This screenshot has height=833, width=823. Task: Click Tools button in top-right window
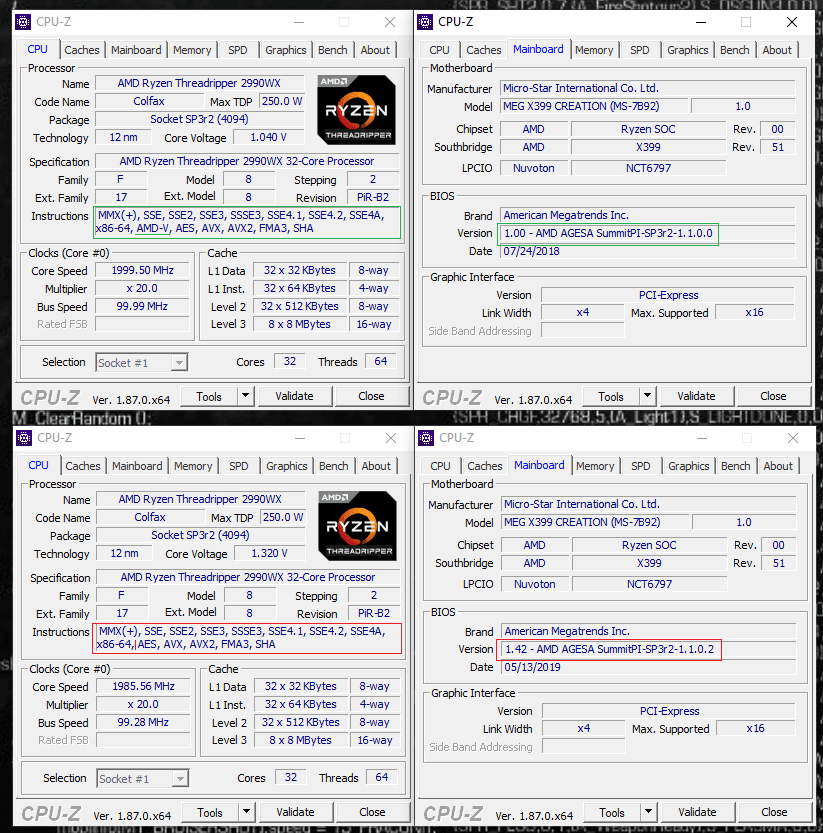pyautogui.click(x=611, y=396)
